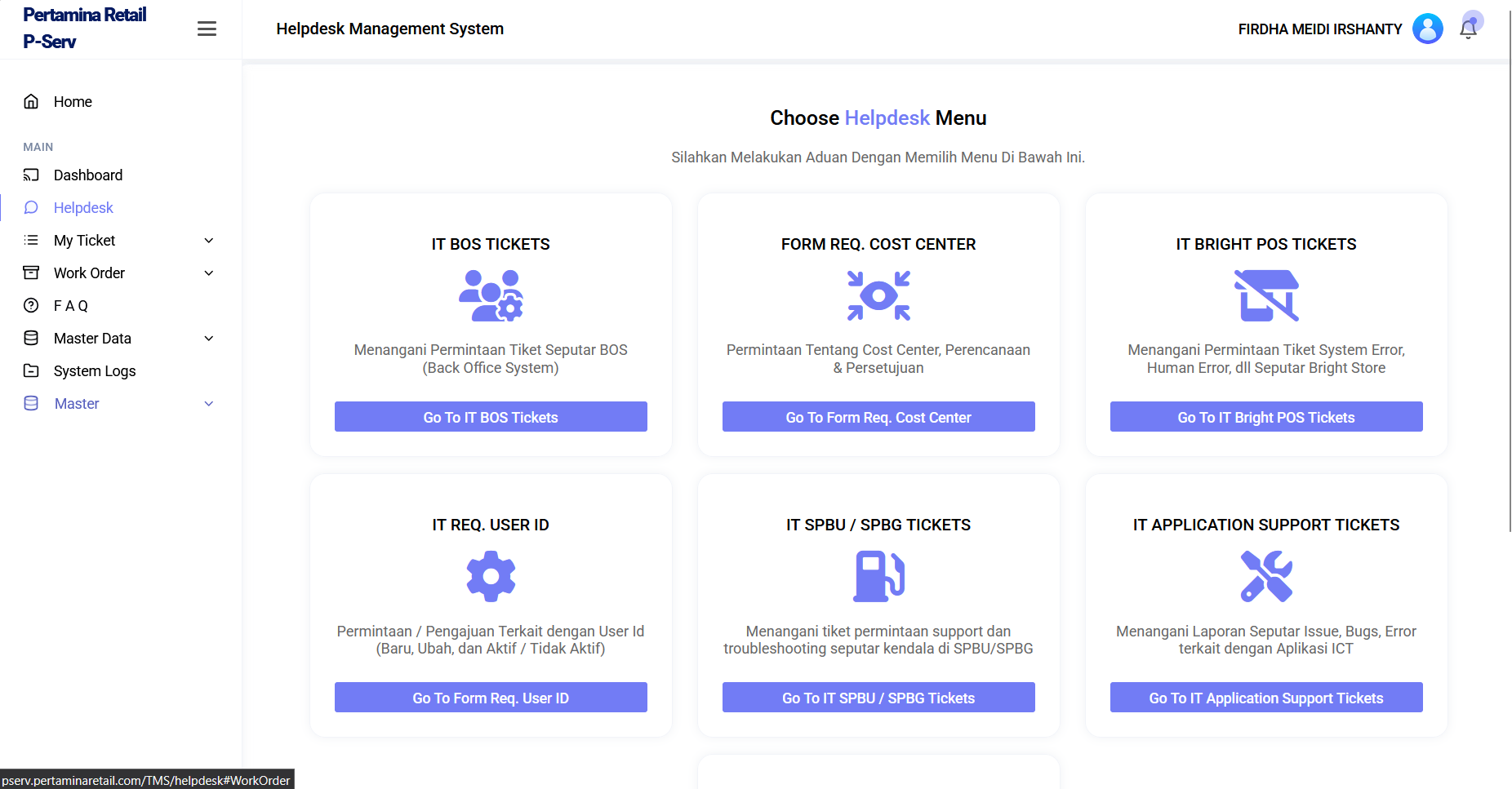
Task: Go To Form Req. User ID button
Action: click(491, 698)
